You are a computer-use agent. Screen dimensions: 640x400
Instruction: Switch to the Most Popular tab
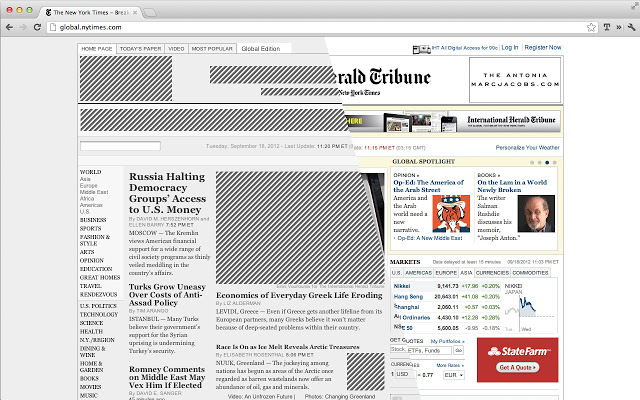click(x=212, y=49)
